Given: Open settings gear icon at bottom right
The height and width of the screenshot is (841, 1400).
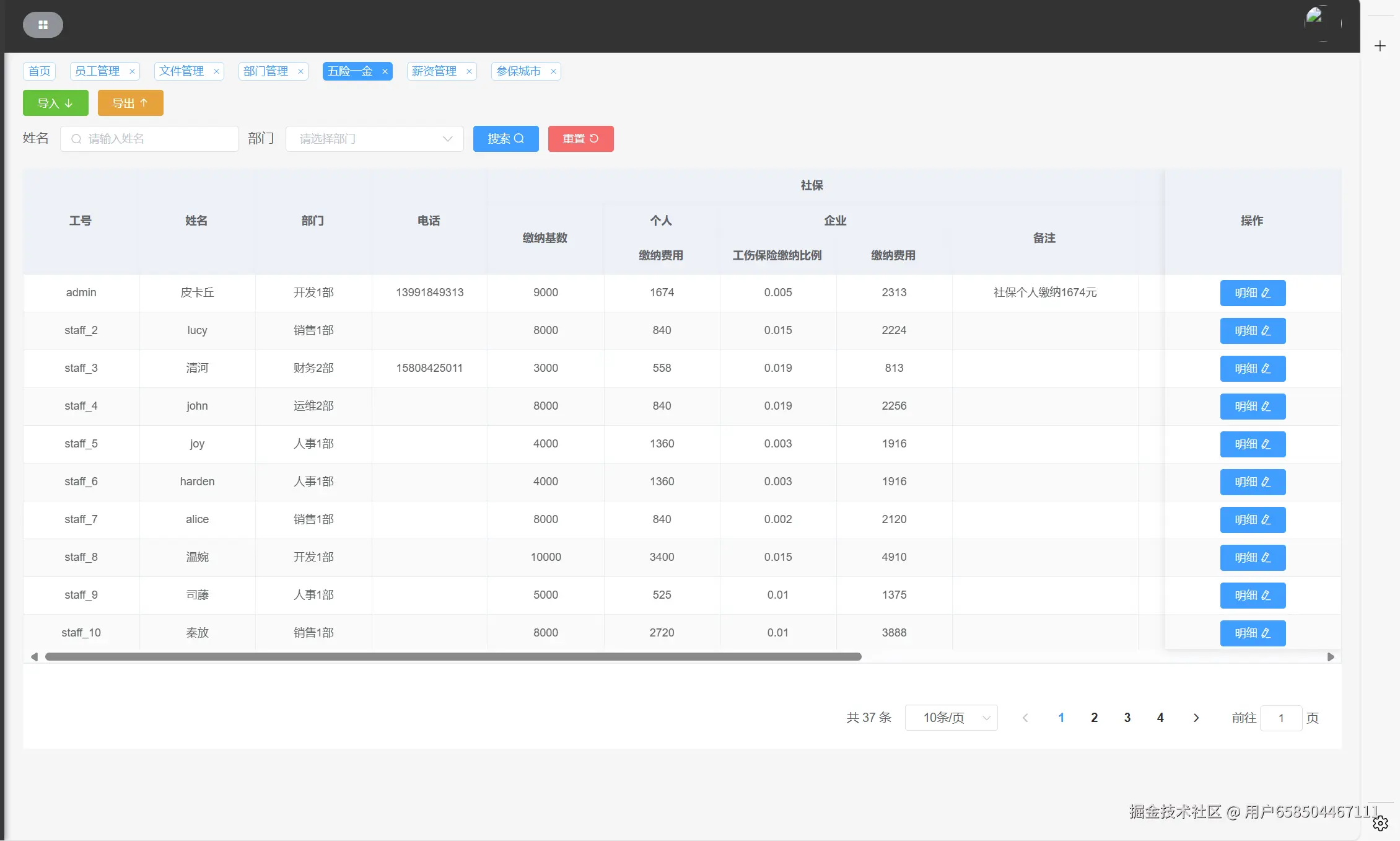Looking at the screenshot, I should 1380,824.
